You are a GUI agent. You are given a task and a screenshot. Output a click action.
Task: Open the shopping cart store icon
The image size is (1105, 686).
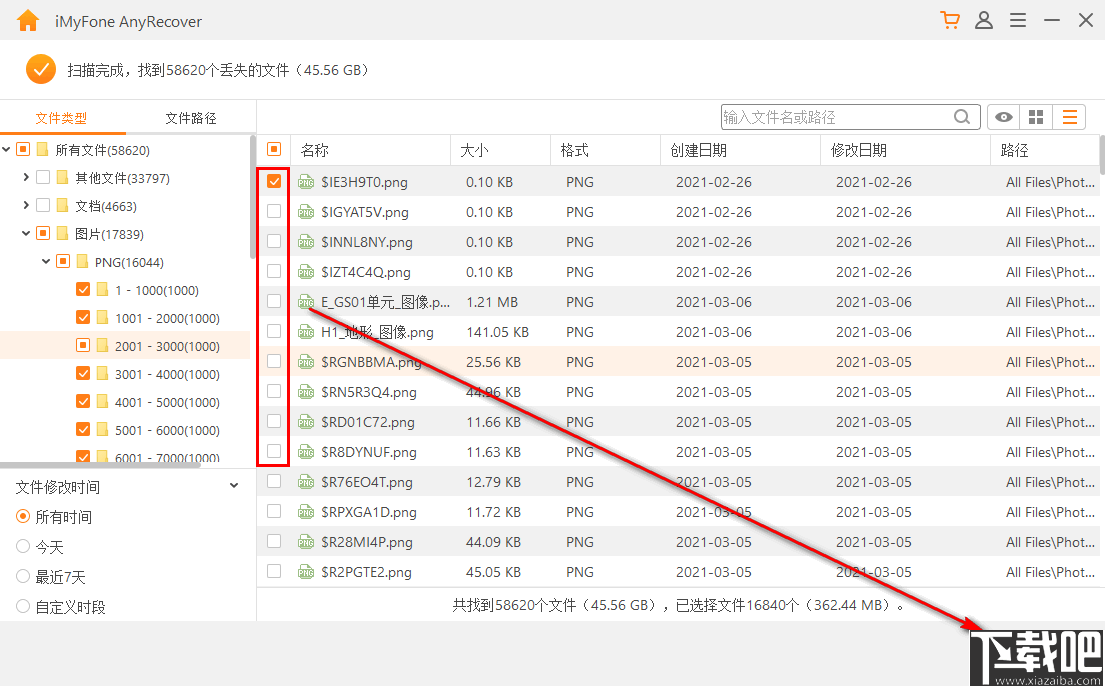[x=948, y=20]
